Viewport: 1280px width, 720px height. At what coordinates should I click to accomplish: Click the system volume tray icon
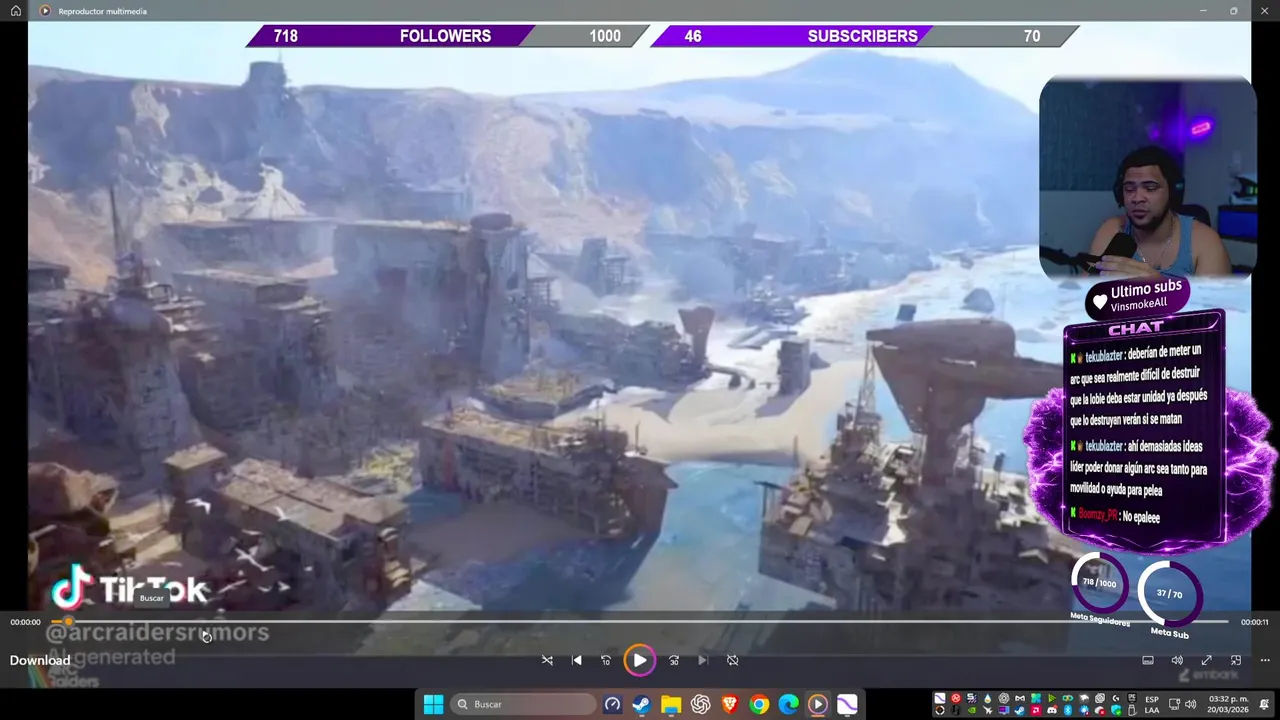coord(1191,704)
